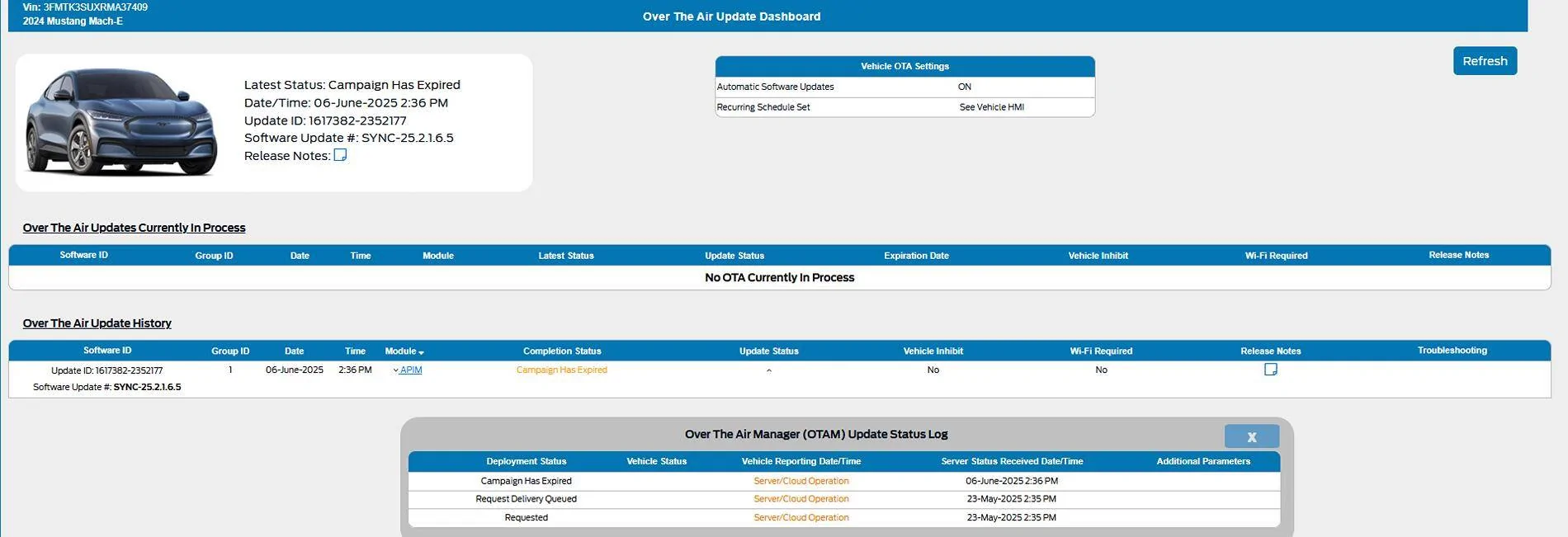1568x537 pixels.
Task: Click Server/Cloud Operation for Request Delivery Queued
Action: tap(801, 499)
